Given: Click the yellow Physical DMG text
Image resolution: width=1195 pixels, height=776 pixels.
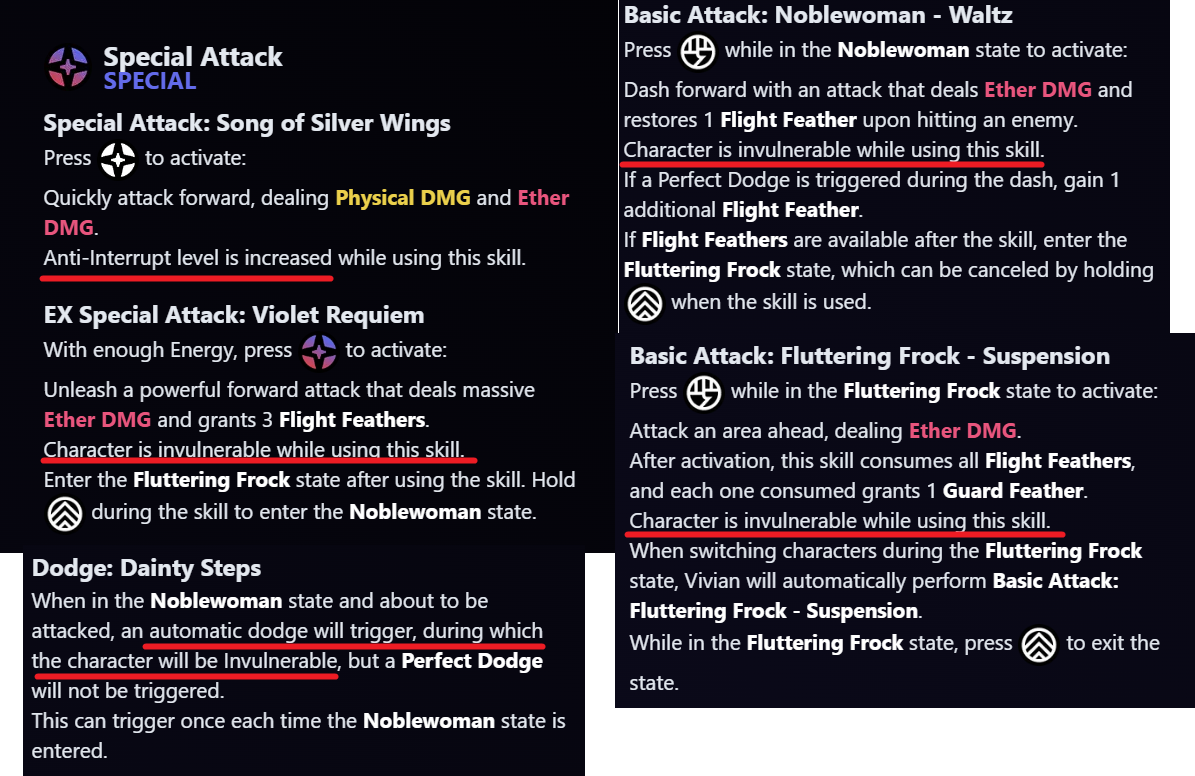Looking at the screenshot, I should [x=403, y=197].
